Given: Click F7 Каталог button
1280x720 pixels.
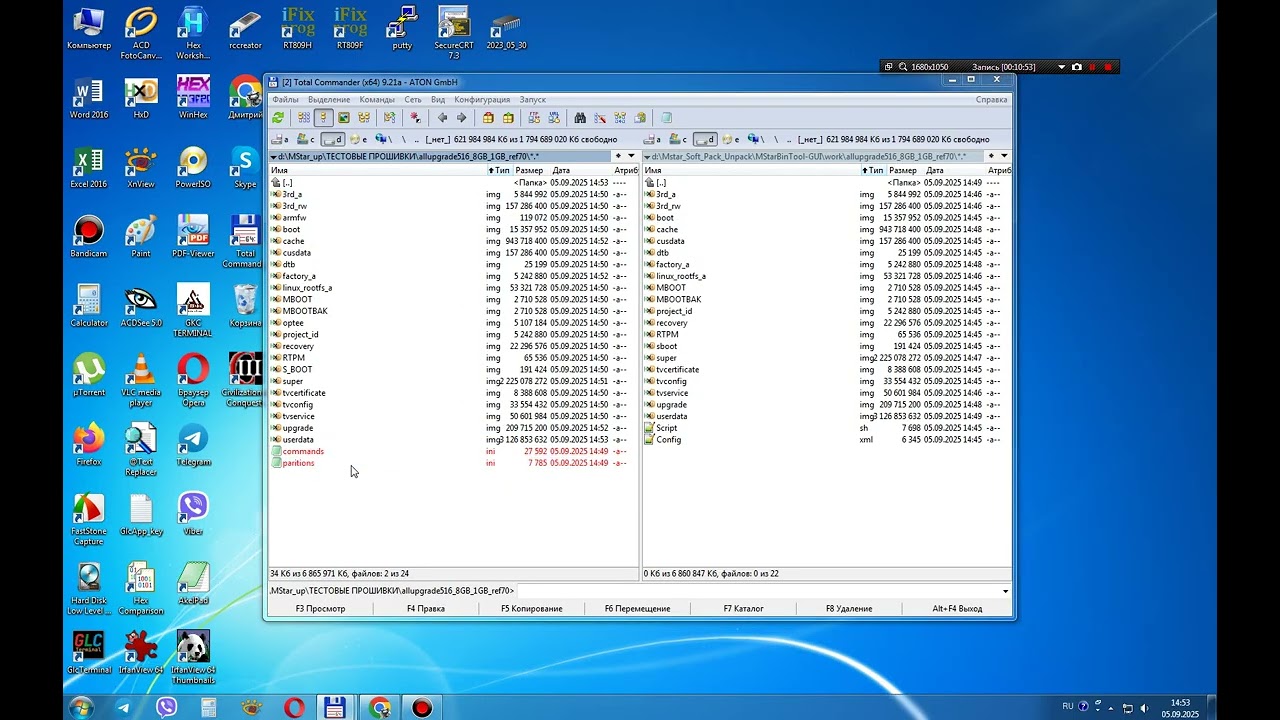Looking at the screenshot, I should point(743,608).
